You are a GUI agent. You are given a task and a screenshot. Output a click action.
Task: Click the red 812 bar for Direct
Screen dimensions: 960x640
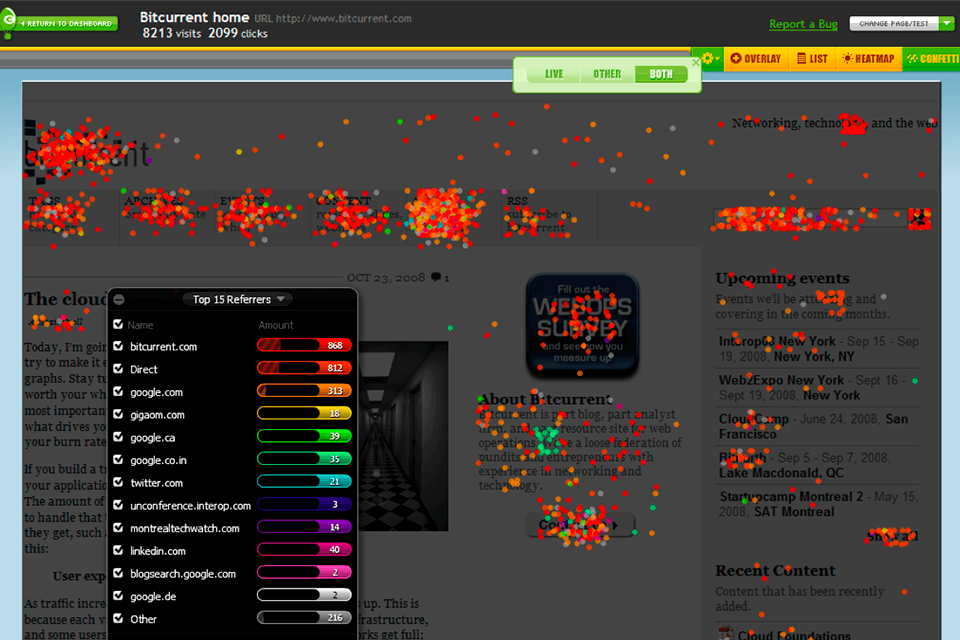coord(304,368)
